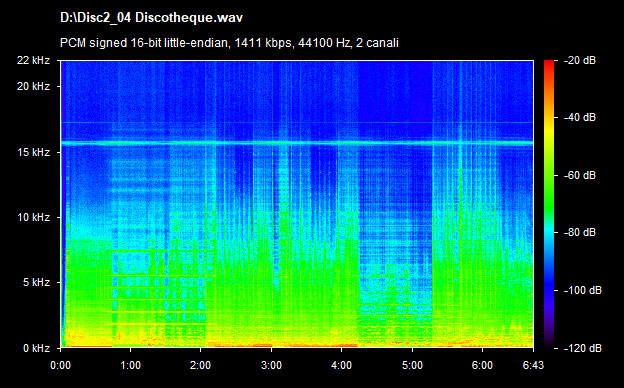Click the 10 kHz frequency axis label
This screenshot has height=388, width=624.
pos(33,217)
